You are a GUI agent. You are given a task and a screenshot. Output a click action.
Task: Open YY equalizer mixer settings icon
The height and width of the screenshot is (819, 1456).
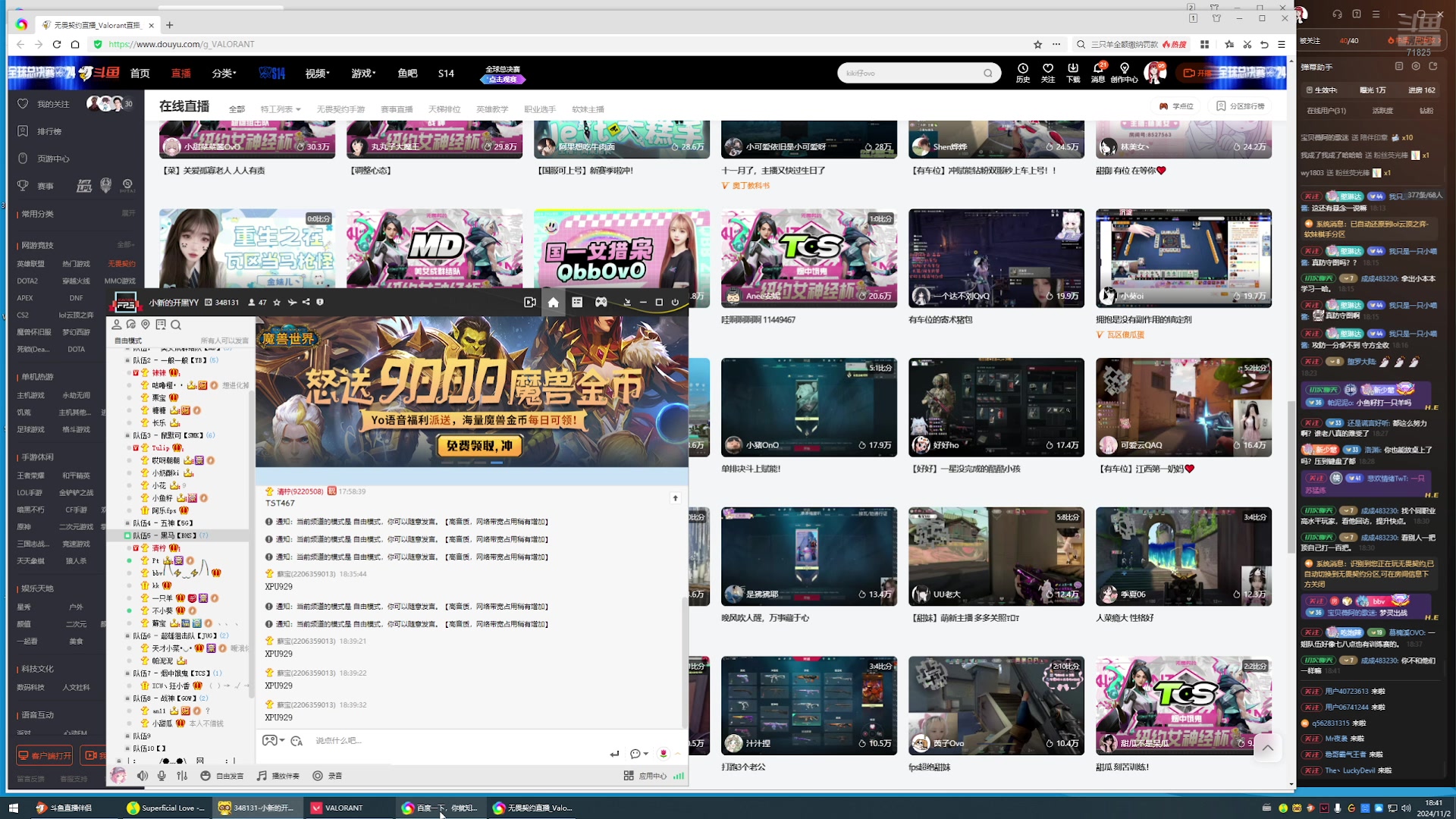pyautogui.click(x=182, y=776)
